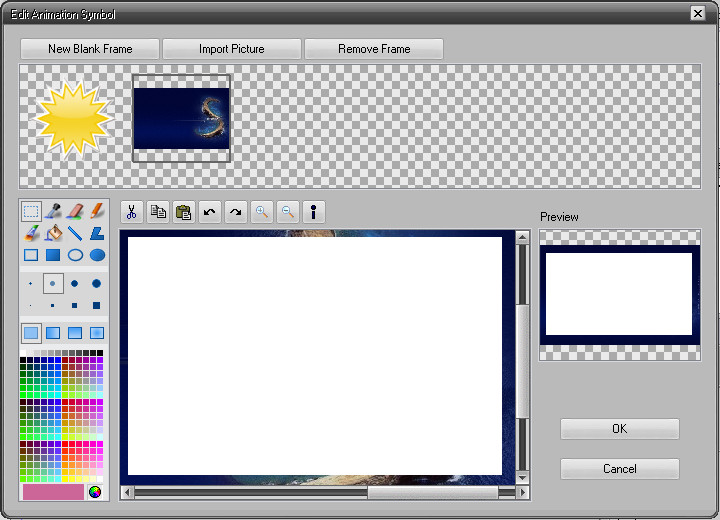Select the filled rectangle tool

[x=53, y=255]
